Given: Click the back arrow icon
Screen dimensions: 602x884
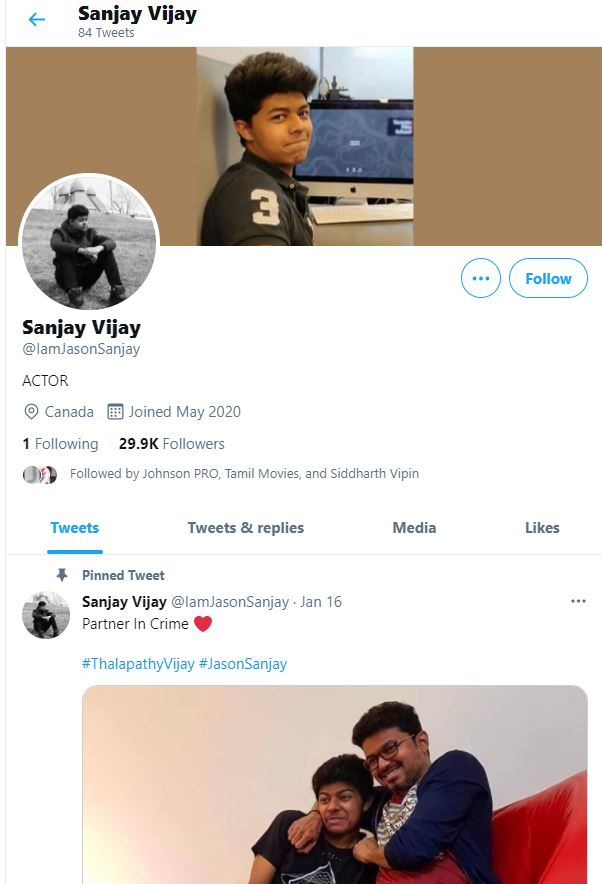Looking at the screenshot, I should (37, 20).
